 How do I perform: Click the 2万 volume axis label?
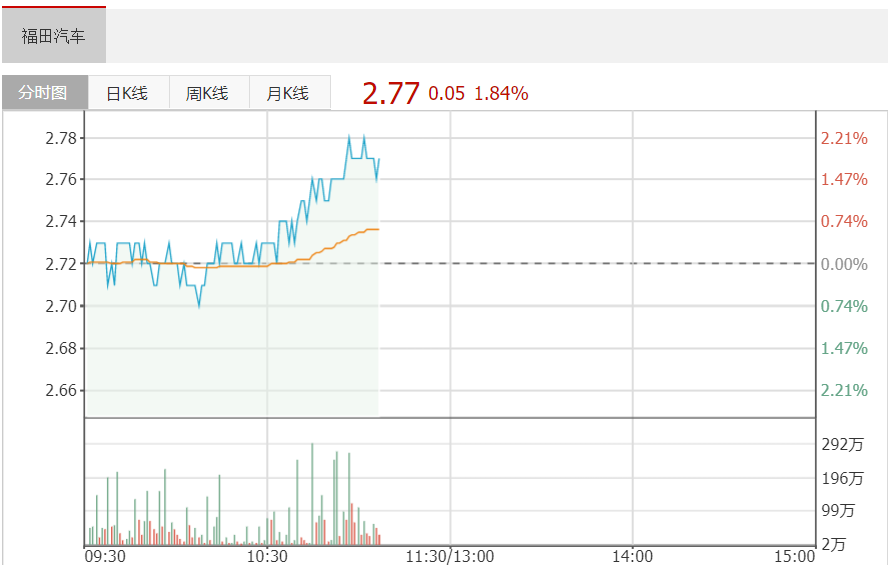pos(834,545)
